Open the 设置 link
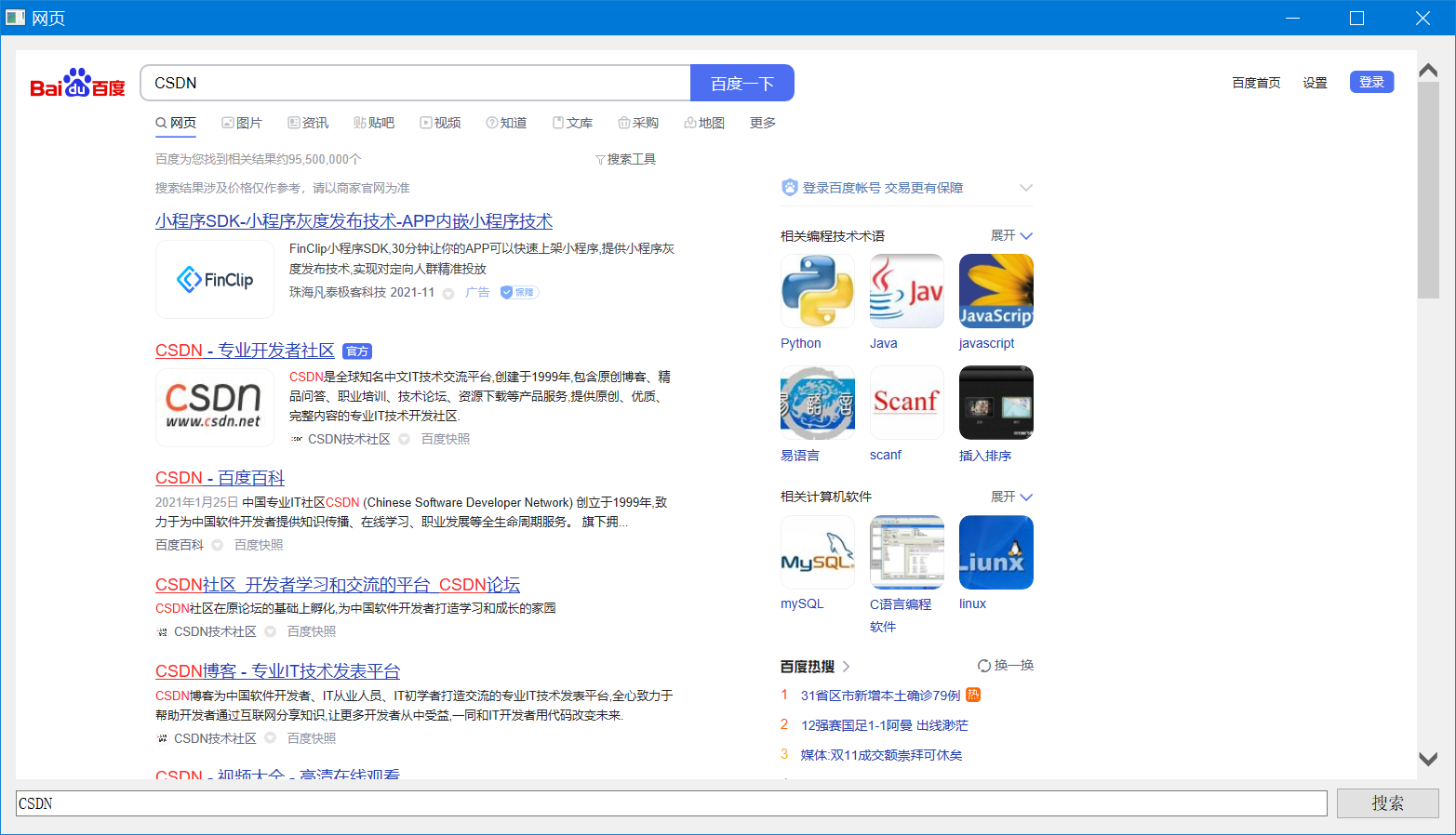Image resolution: width=1456 pixels, height=835 pixels. (1315, 83)
